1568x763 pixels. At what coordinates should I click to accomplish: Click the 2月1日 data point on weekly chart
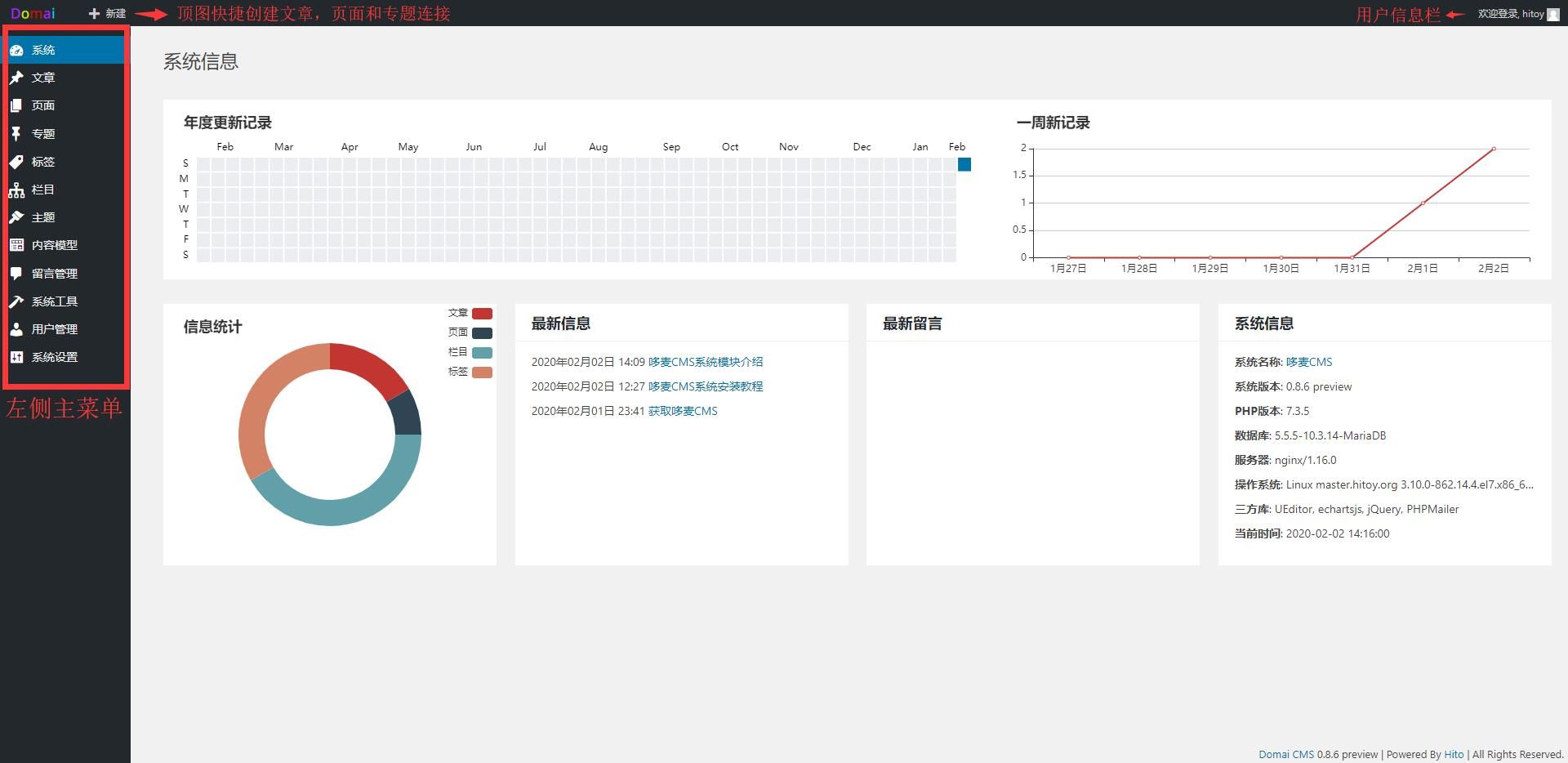point(1423,203)
